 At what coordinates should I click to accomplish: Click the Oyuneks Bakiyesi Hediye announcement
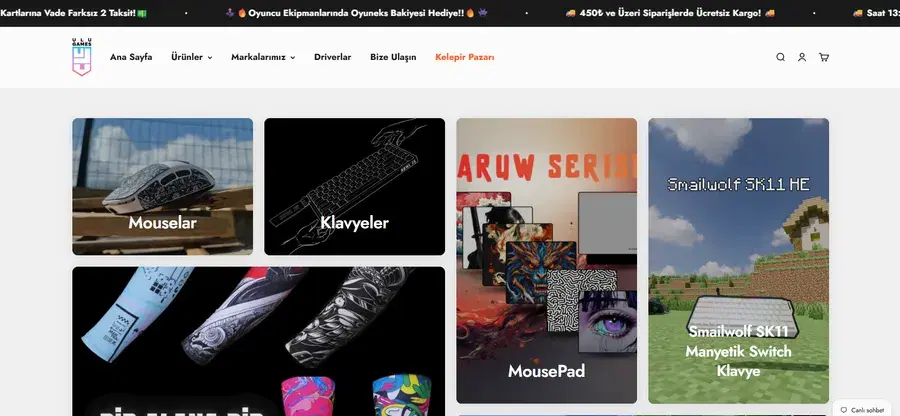click(x=356, y=13)
